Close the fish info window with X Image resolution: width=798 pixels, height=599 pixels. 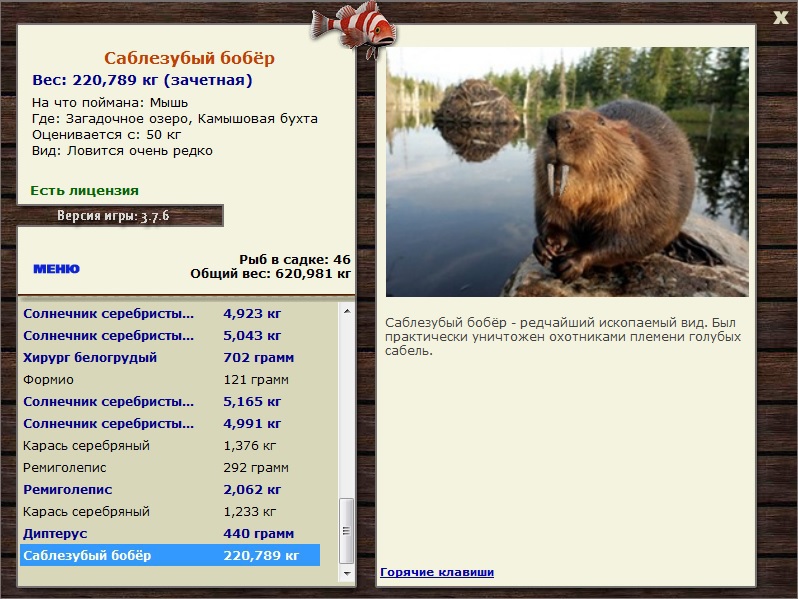(x=780, y=17)
